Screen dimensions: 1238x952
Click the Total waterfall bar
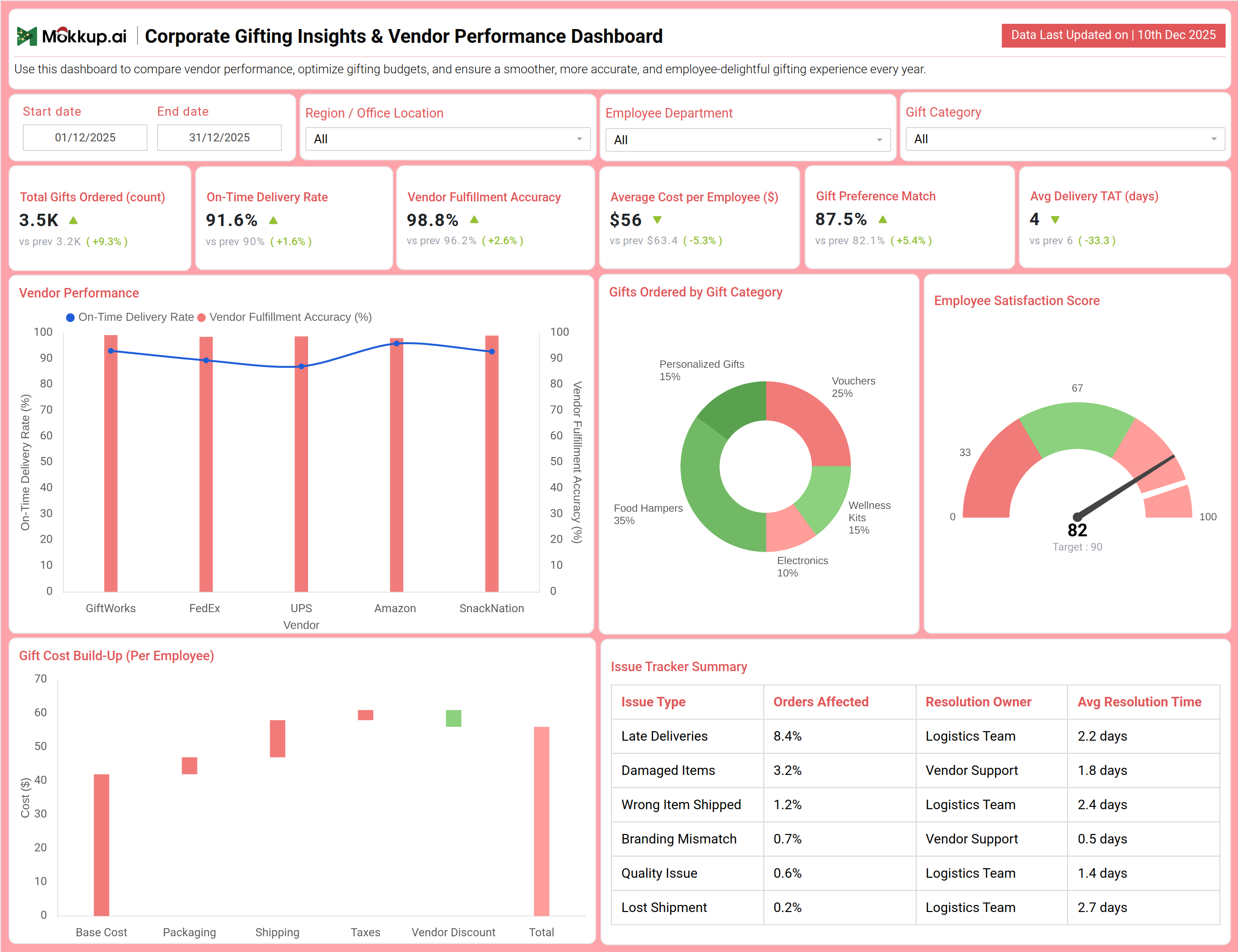pos(541,821)
